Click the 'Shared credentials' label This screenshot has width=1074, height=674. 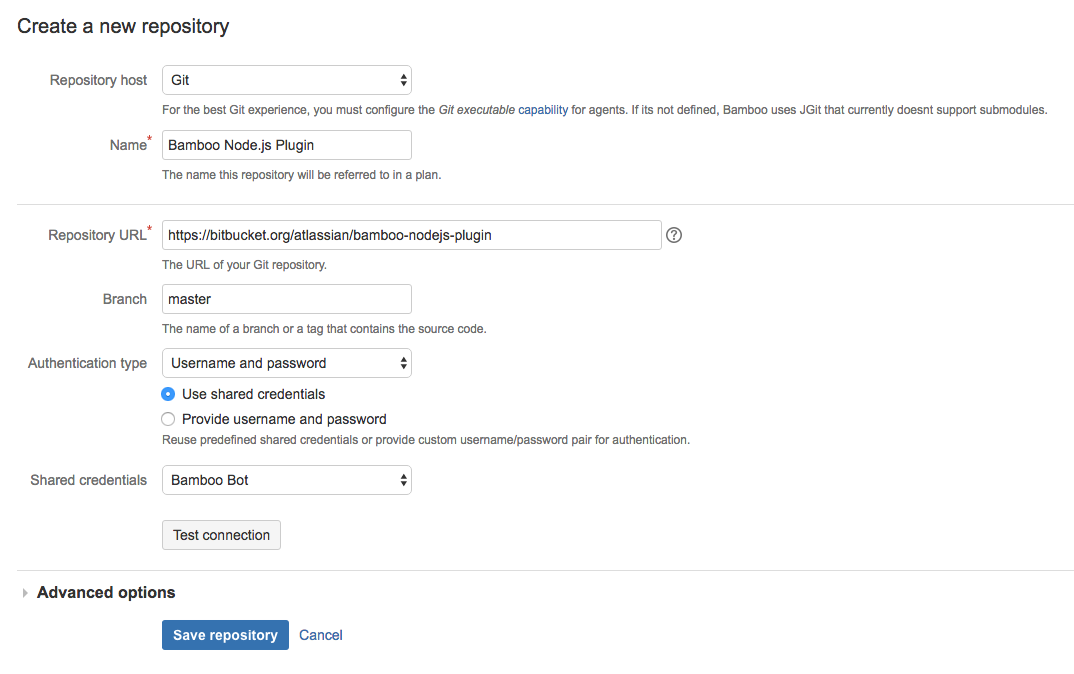coord(88,480)
